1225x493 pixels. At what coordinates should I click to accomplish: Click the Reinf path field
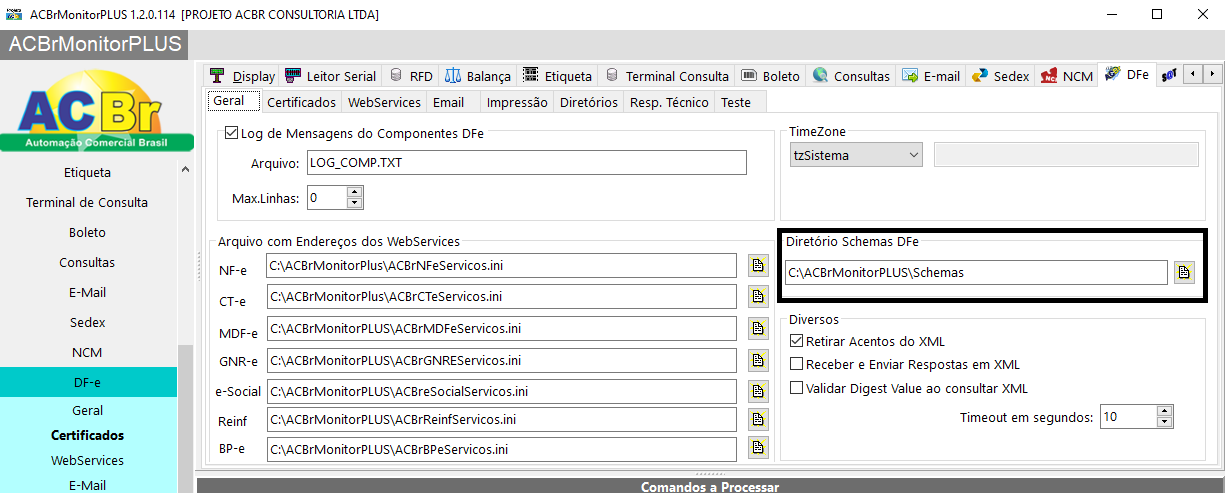[x=502, y=419]
